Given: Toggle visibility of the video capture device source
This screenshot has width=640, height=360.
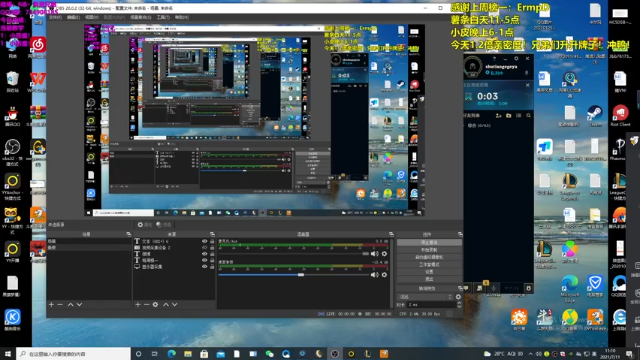Looking at the screenshot, I should click(x=204, y=247).
